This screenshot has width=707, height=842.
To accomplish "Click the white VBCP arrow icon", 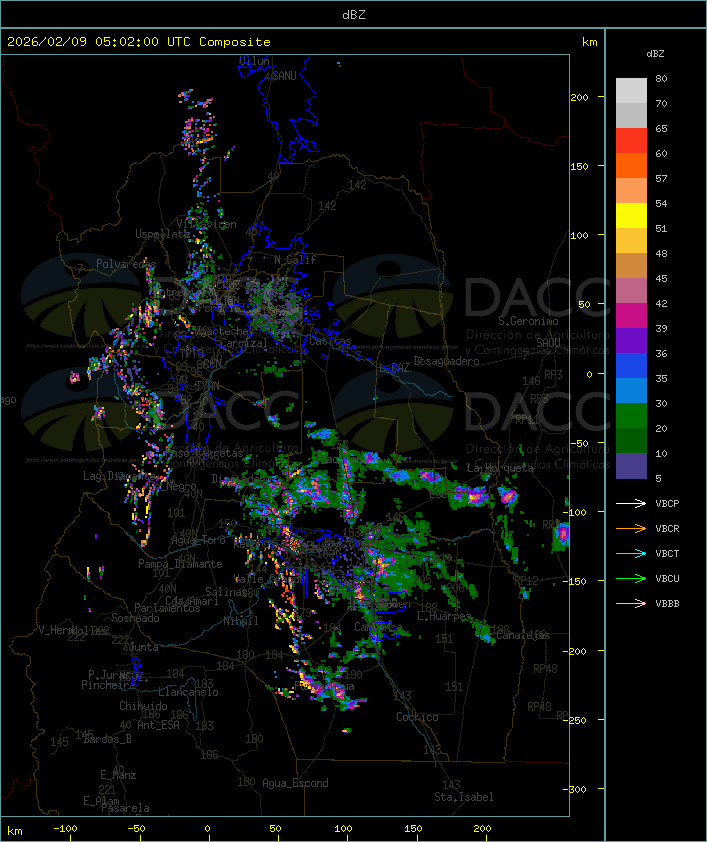I will [631, 503].
